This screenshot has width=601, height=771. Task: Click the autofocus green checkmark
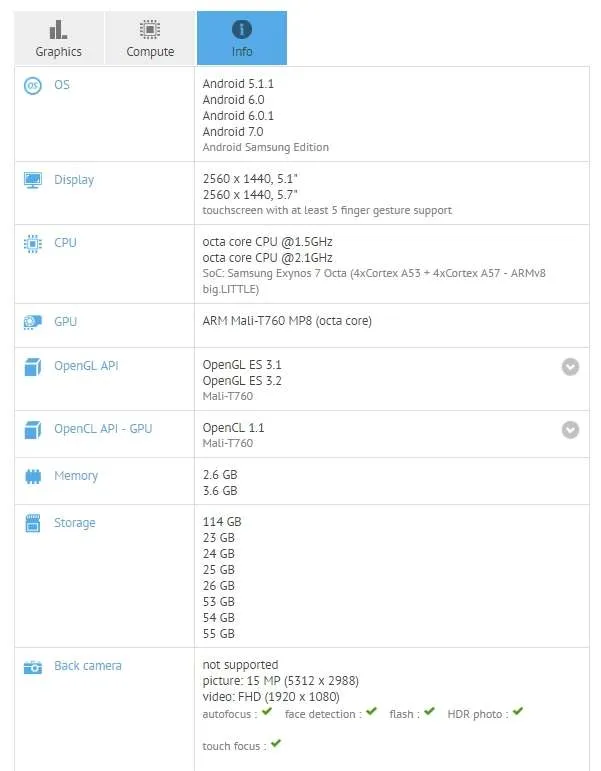pyautogui.click(x=267, y=711)
